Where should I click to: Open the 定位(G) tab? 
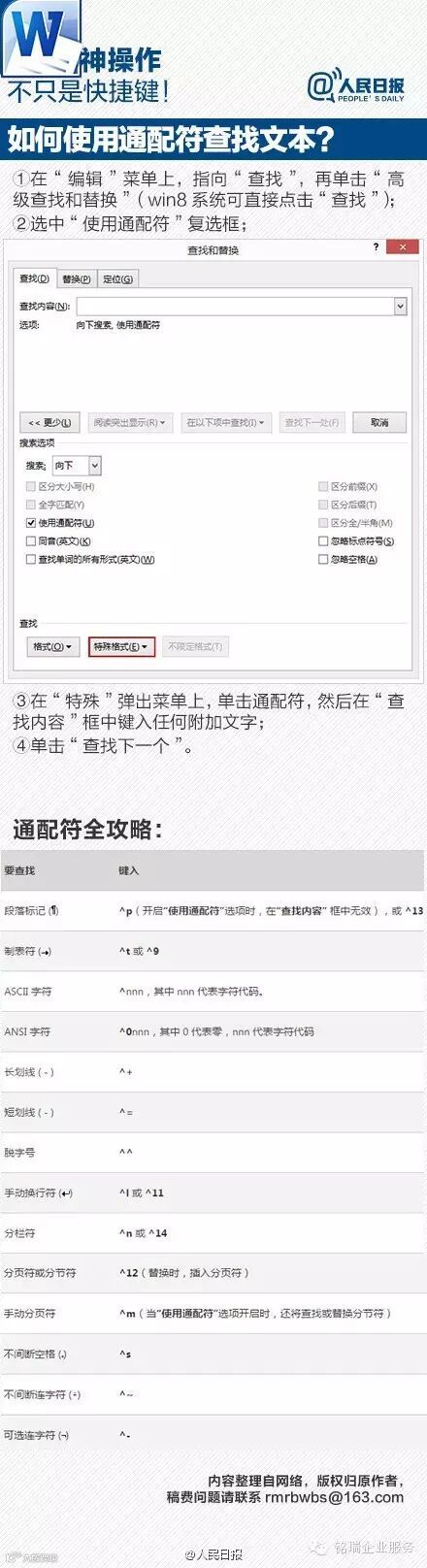pyautogui.click(x=117, y=279)
